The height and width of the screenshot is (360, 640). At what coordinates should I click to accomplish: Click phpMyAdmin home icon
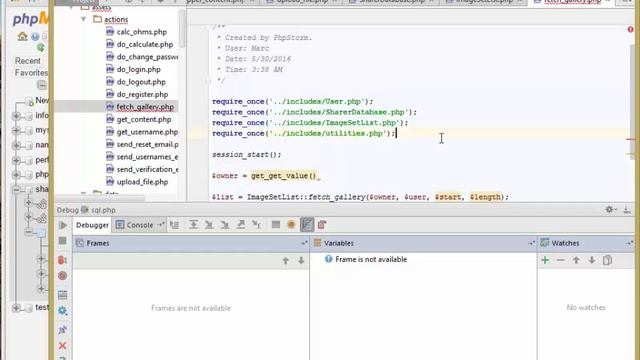coord(22,36)
